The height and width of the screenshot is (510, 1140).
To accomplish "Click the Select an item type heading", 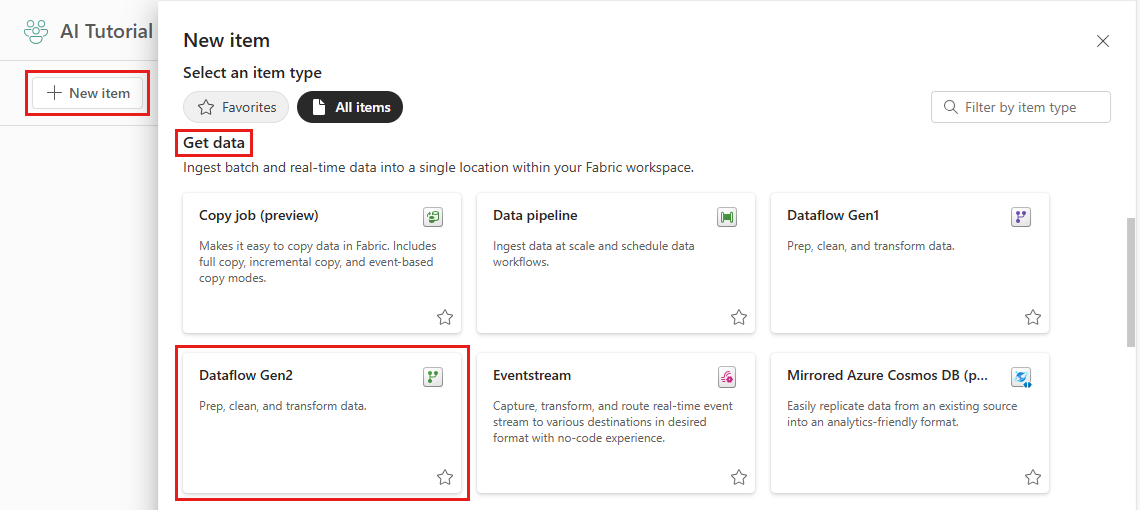I will [252, 73].
